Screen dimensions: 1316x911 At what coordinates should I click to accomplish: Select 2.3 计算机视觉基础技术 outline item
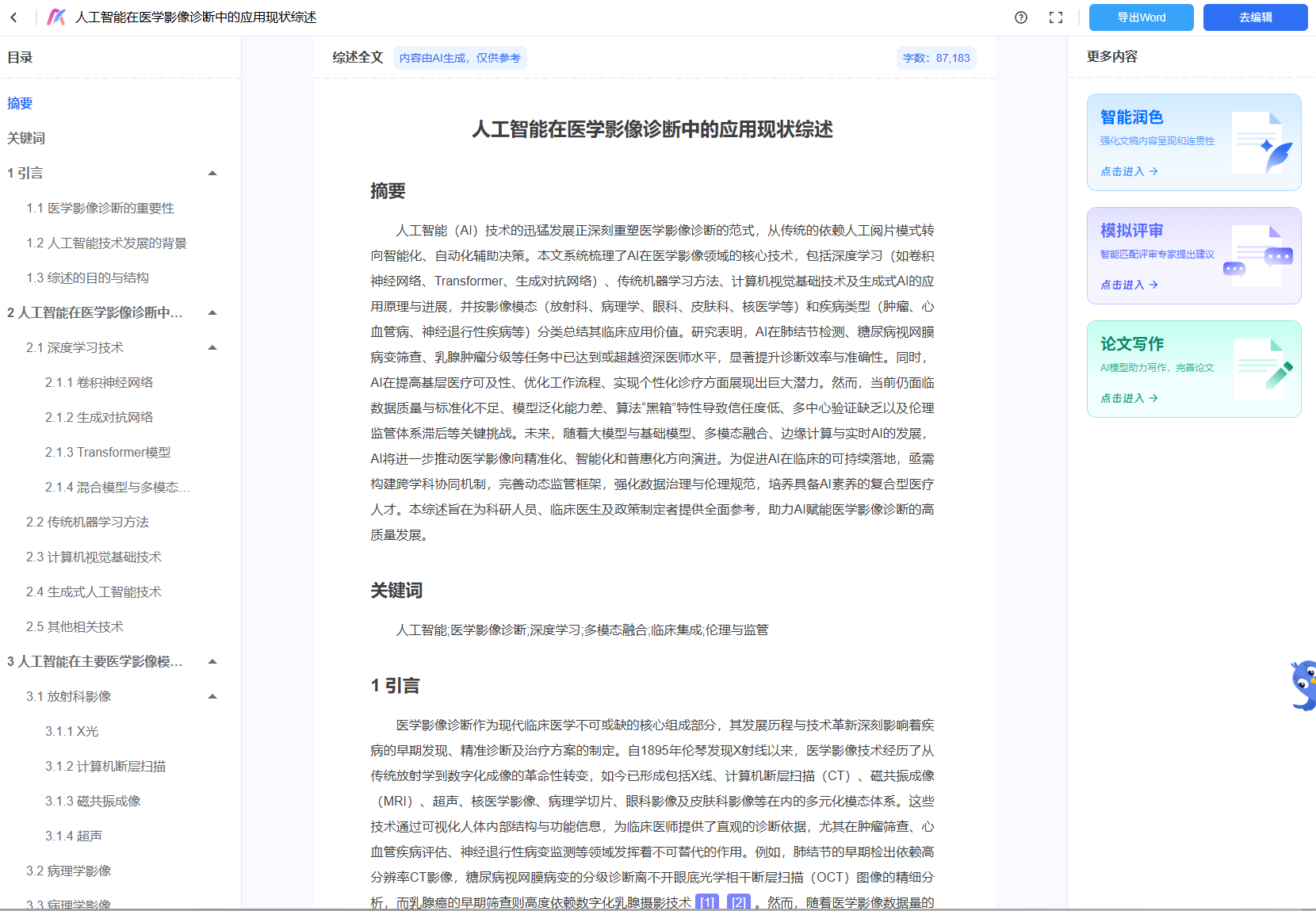pyautogui.click(x=94, y=557)
